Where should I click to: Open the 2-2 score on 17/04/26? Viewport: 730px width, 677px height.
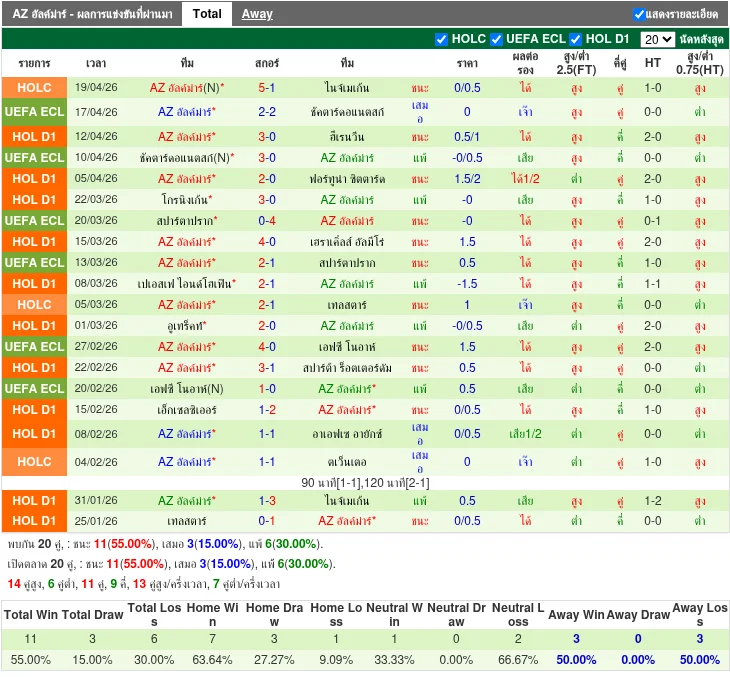tap(267, 112)
